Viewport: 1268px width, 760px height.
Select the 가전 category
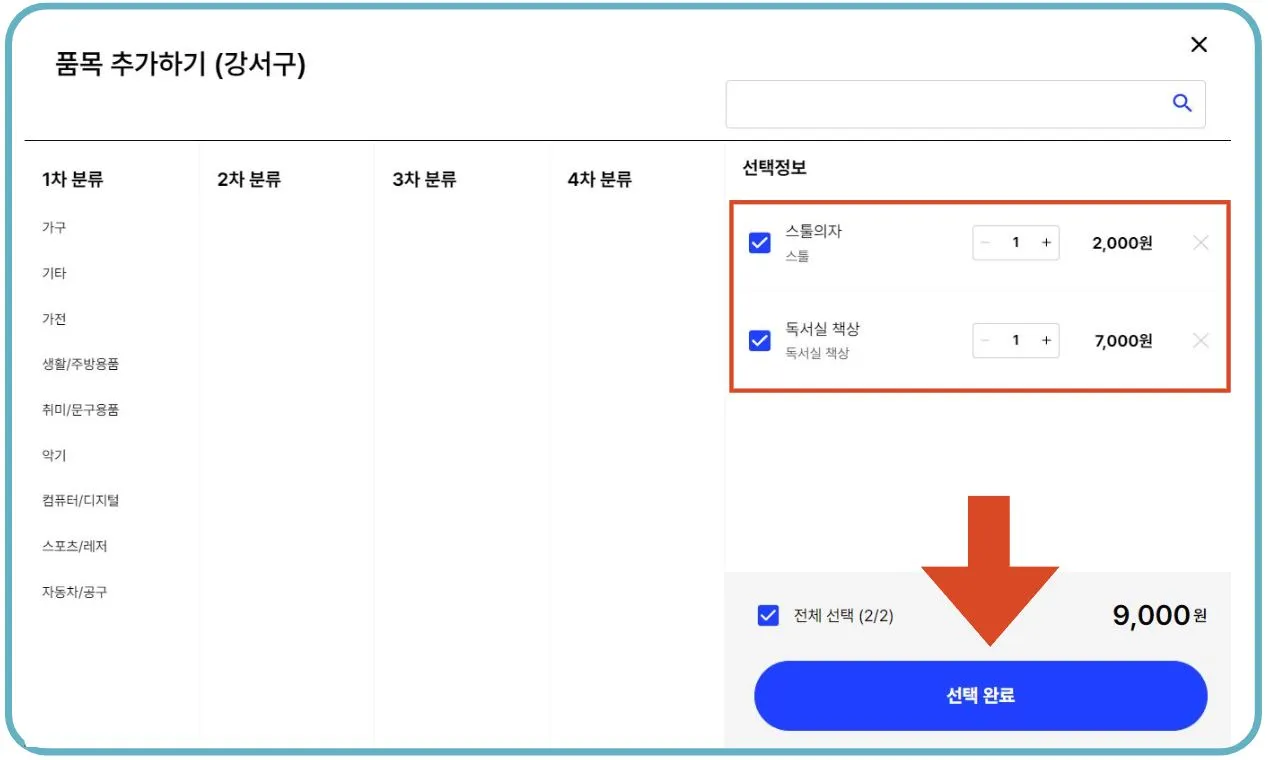pyautogui.click(x=54, y=319)
